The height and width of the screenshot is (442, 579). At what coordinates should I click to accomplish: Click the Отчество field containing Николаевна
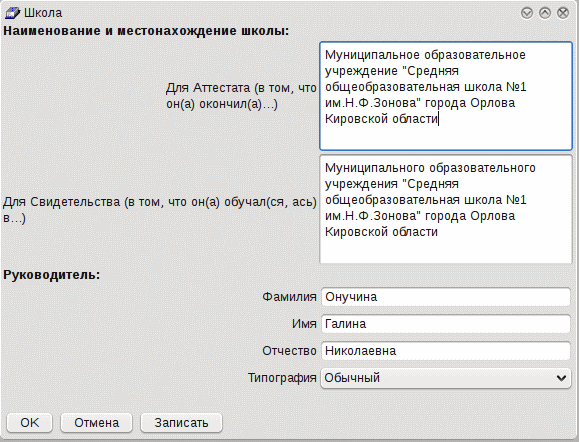point(446,351)
